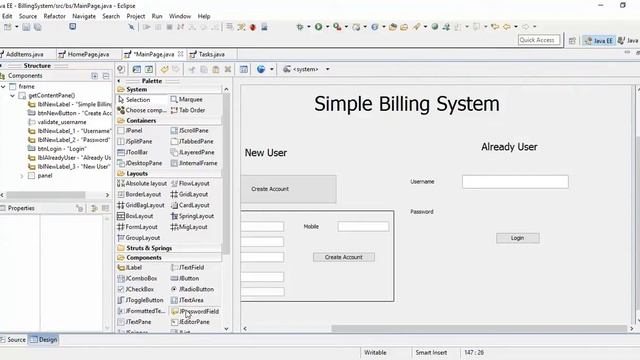Image resolution: width=640 pixels, height=360 pixels.
Task: Click the Quick Access search field
Action: click(539, 40)
